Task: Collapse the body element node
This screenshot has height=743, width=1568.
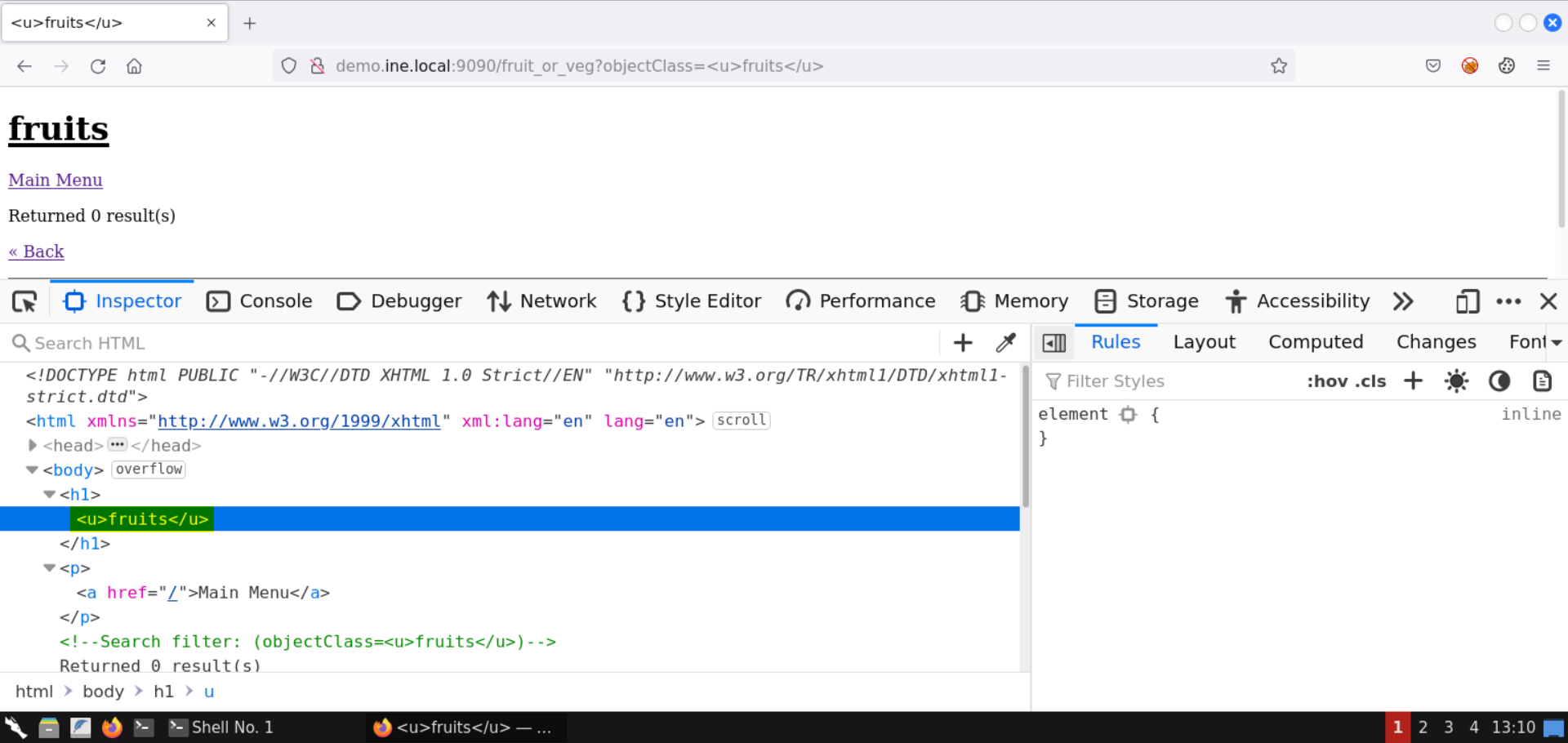Action: click(x=33, y=469)
